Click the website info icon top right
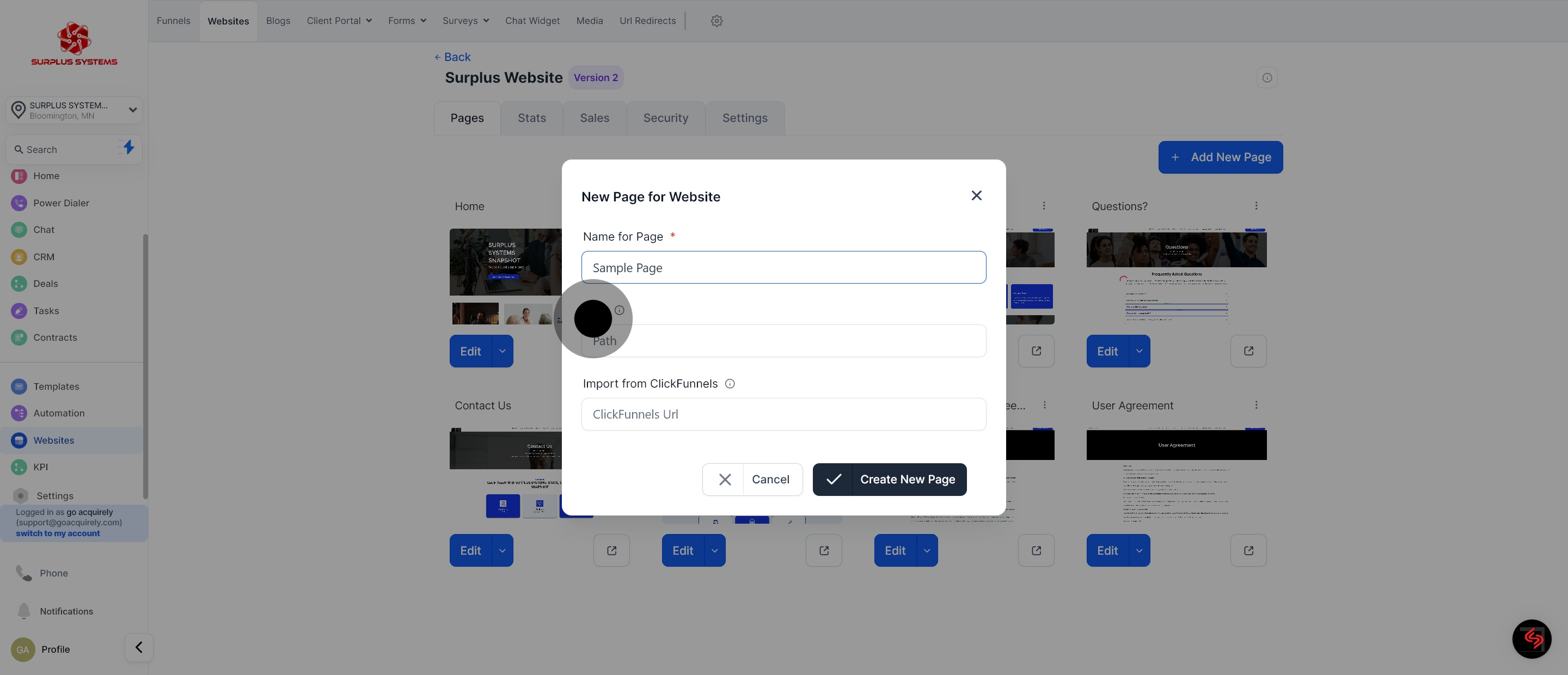The width and height of the screenshot is (1568, 675). [x=1267, y=78]
